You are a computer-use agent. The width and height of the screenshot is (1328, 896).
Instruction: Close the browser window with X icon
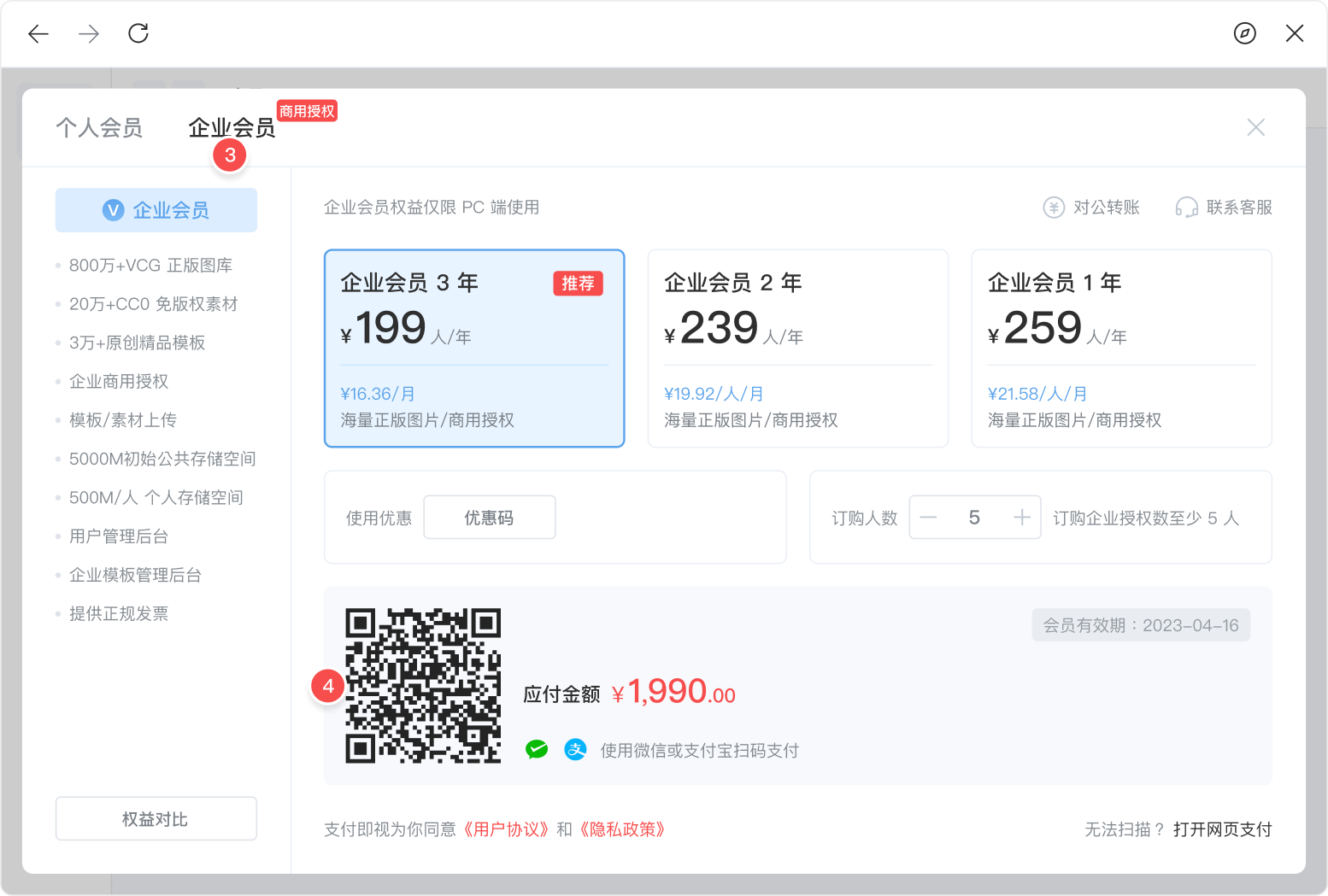point(1295,33)
